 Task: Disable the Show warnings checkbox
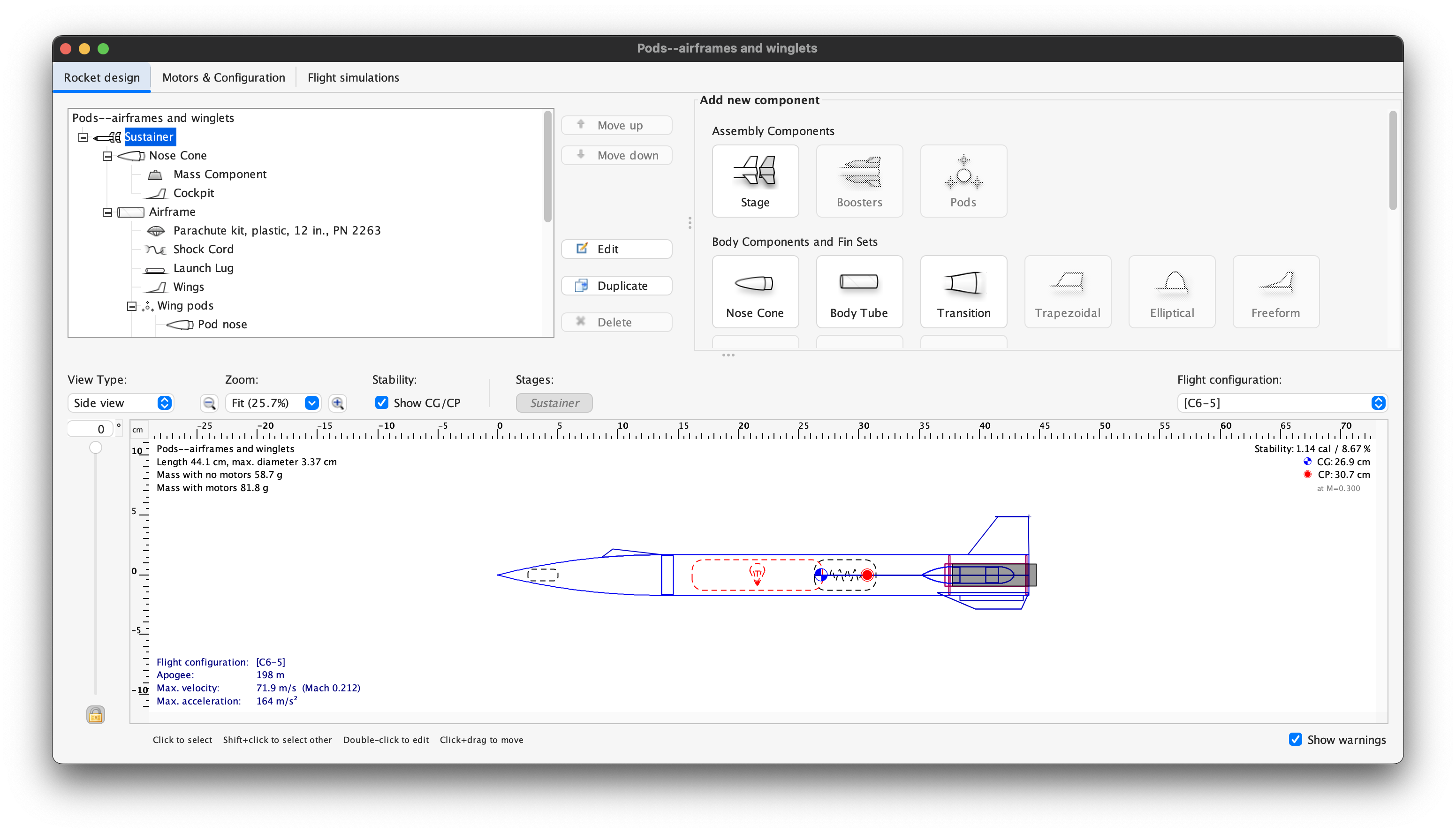[1295, 739]
